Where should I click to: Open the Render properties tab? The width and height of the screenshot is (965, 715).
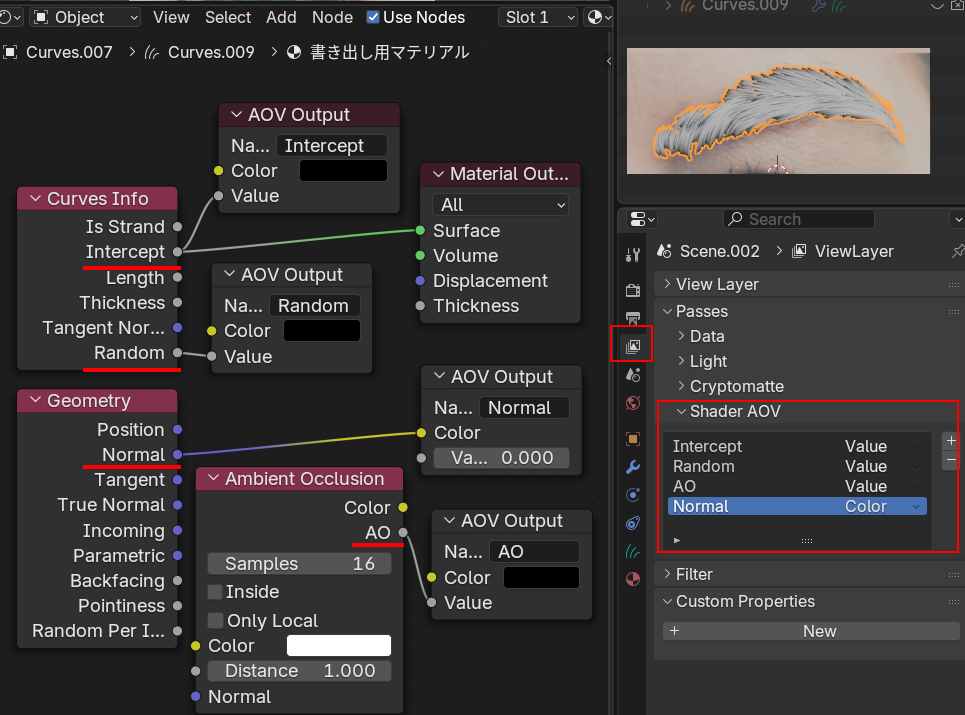pyautogui.click(x=632, y=290)
